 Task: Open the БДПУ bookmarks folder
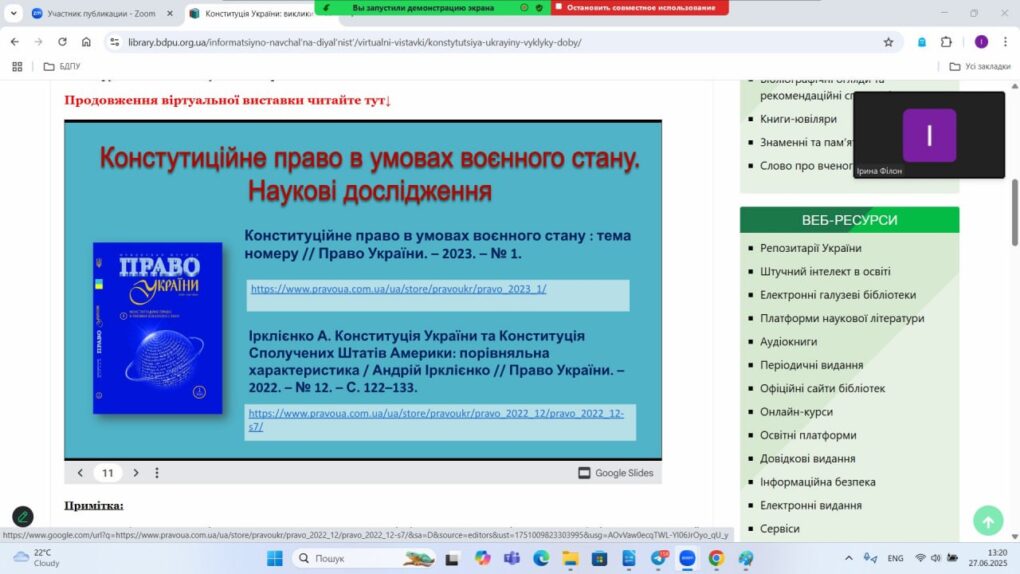click(62, 66)
